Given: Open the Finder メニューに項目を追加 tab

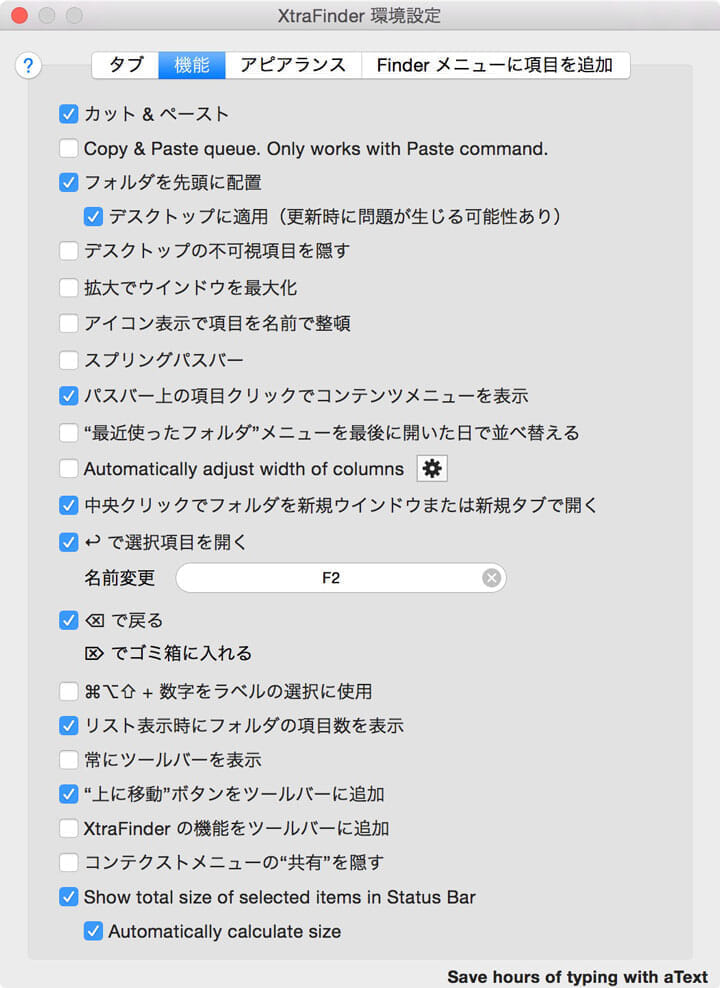Looking at the screenshot, I should [x=496, y=64].
